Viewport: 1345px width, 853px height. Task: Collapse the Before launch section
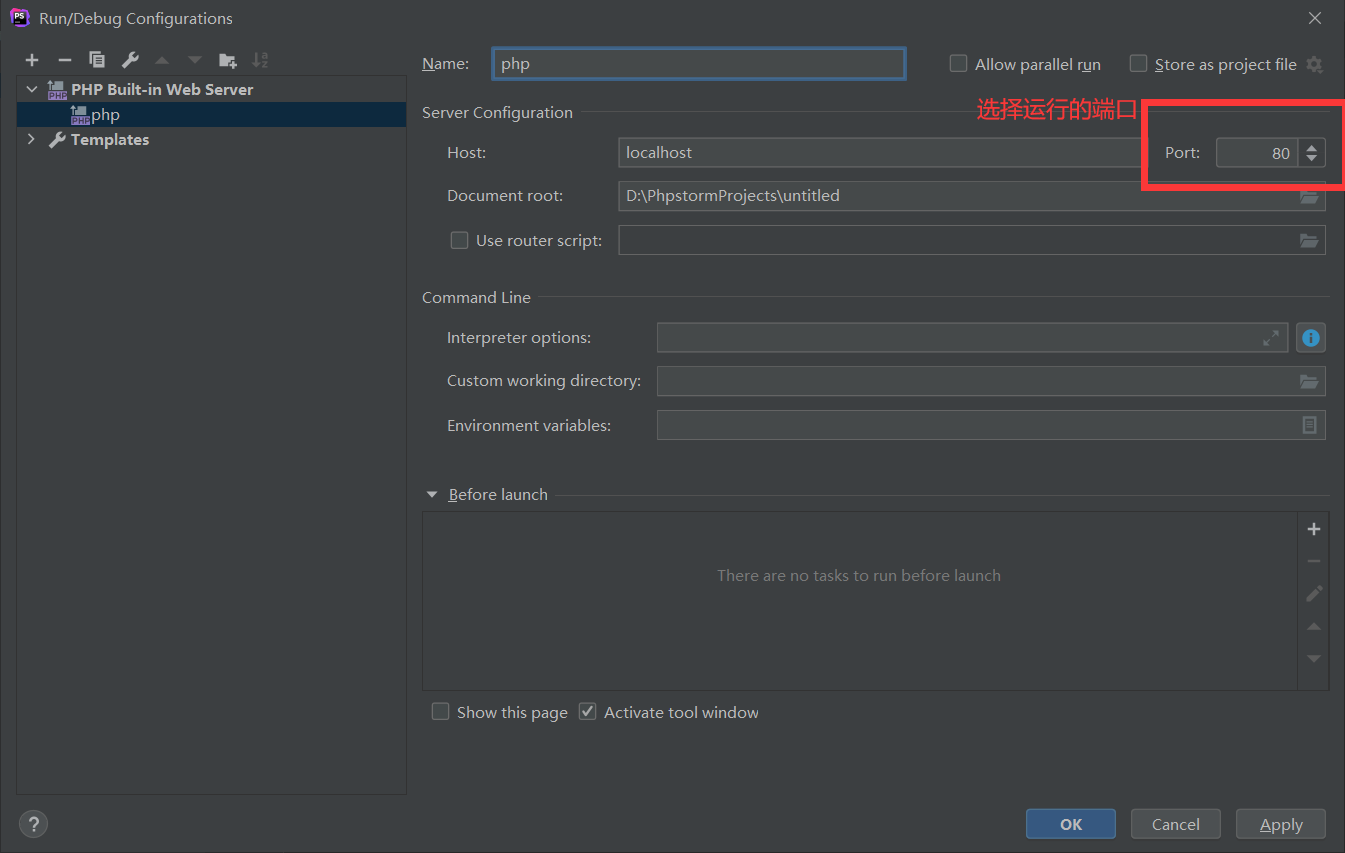pos(432,494)
